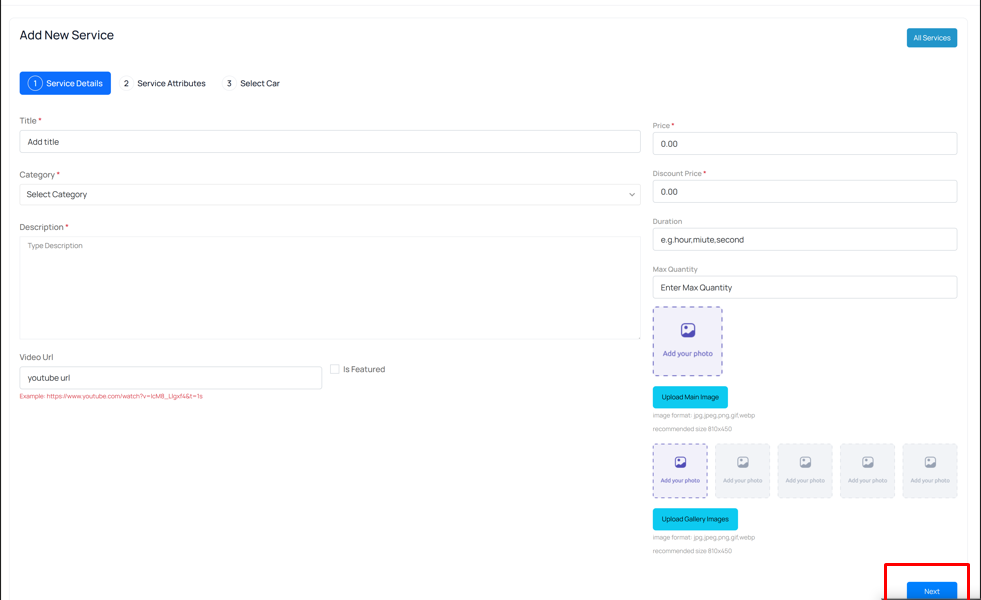Focus the Discount Price field
This screenshot has height=600, width=981.
click(805, 192)
